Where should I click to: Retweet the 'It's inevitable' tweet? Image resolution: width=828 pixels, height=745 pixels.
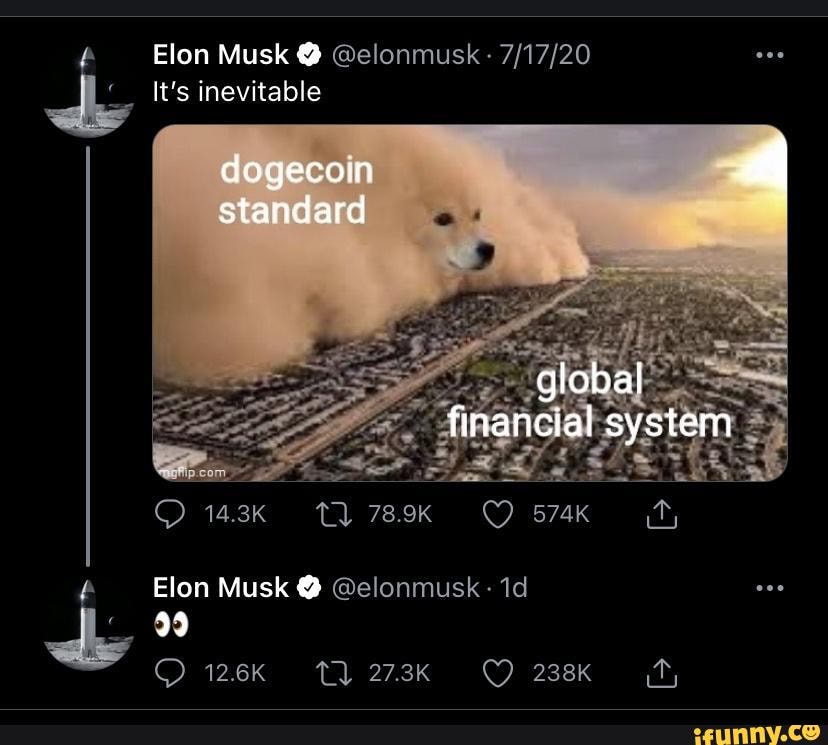pyautogui.click(x=334, y=514)
